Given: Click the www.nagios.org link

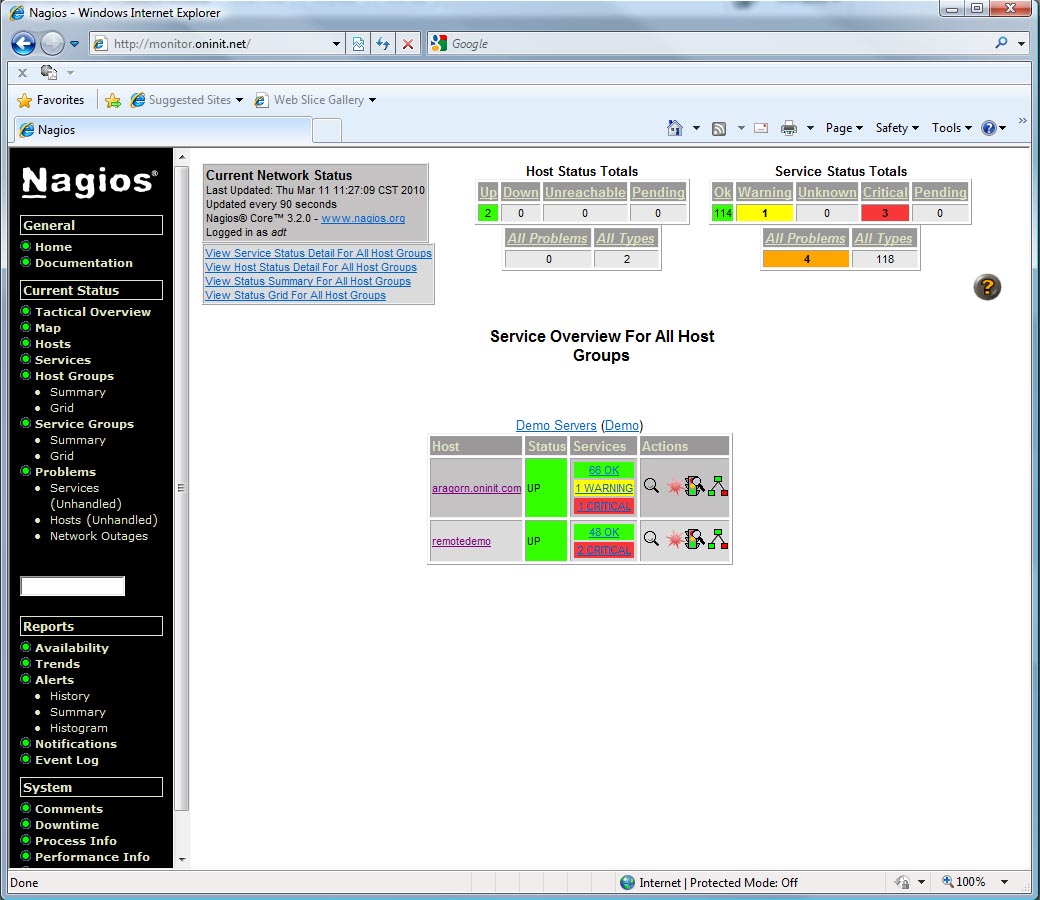Looking at the screenshot, I should point(363,218).
